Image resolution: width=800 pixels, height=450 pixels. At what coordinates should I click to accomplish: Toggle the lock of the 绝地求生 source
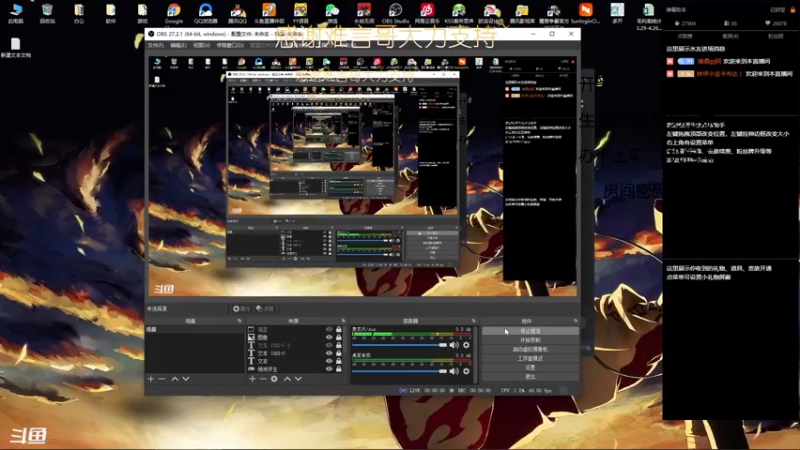pyautogui.click(x=339, y=369)
